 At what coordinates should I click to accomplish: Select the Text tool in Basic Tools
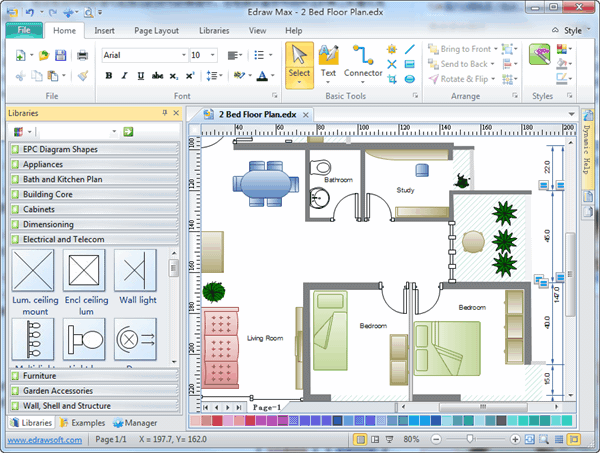pyautogui.click(x=328, y=61)
